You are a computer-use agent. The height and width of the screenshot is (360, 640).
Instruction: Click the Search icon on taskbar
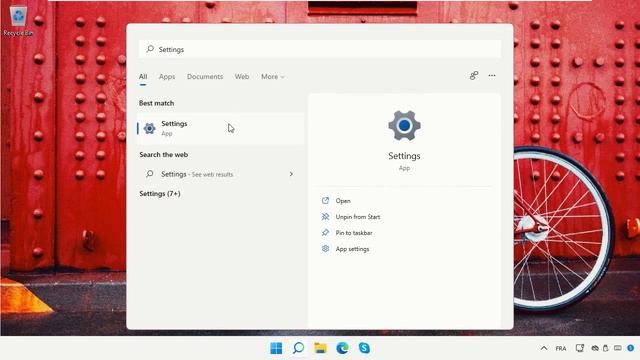click(x=298, y=348)
